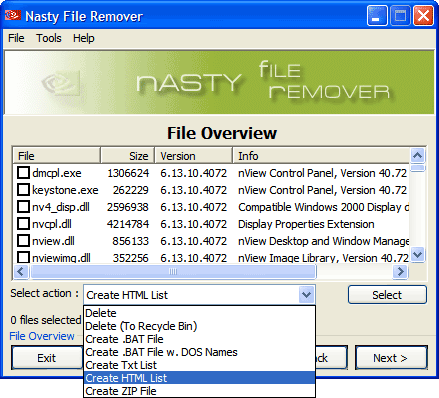The width and height of the screenshot is (439, 398).
Task: Choose Delete from the action list
Action: (x=199, y=313)
